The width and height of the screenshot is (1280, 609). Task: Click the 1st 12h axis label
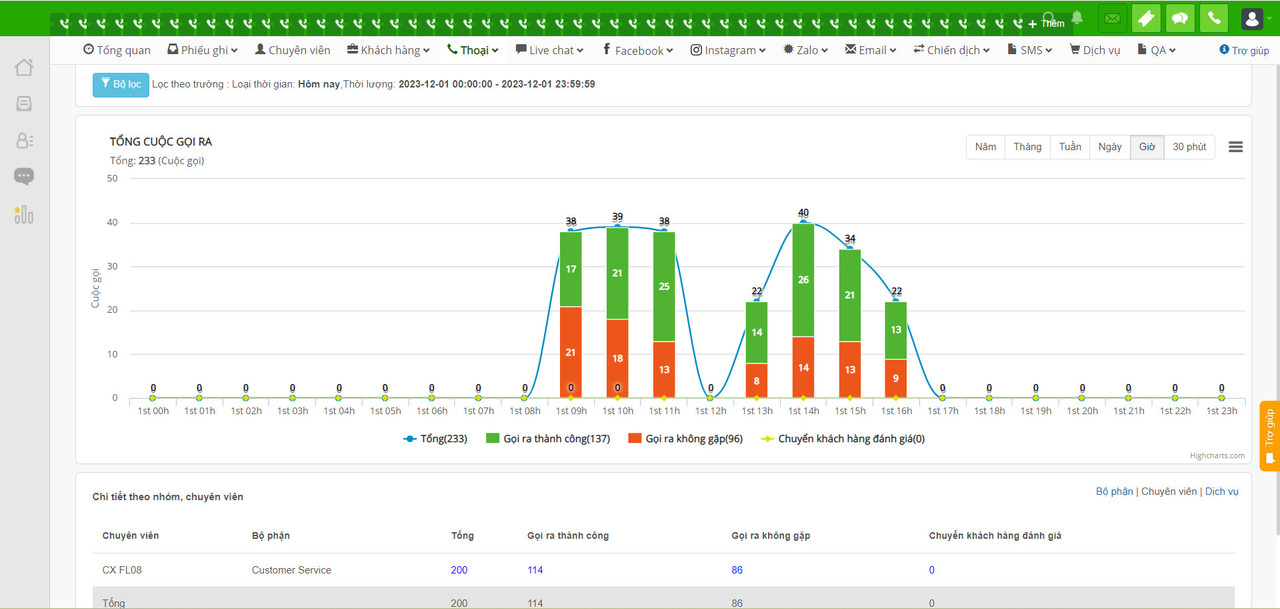711,411
